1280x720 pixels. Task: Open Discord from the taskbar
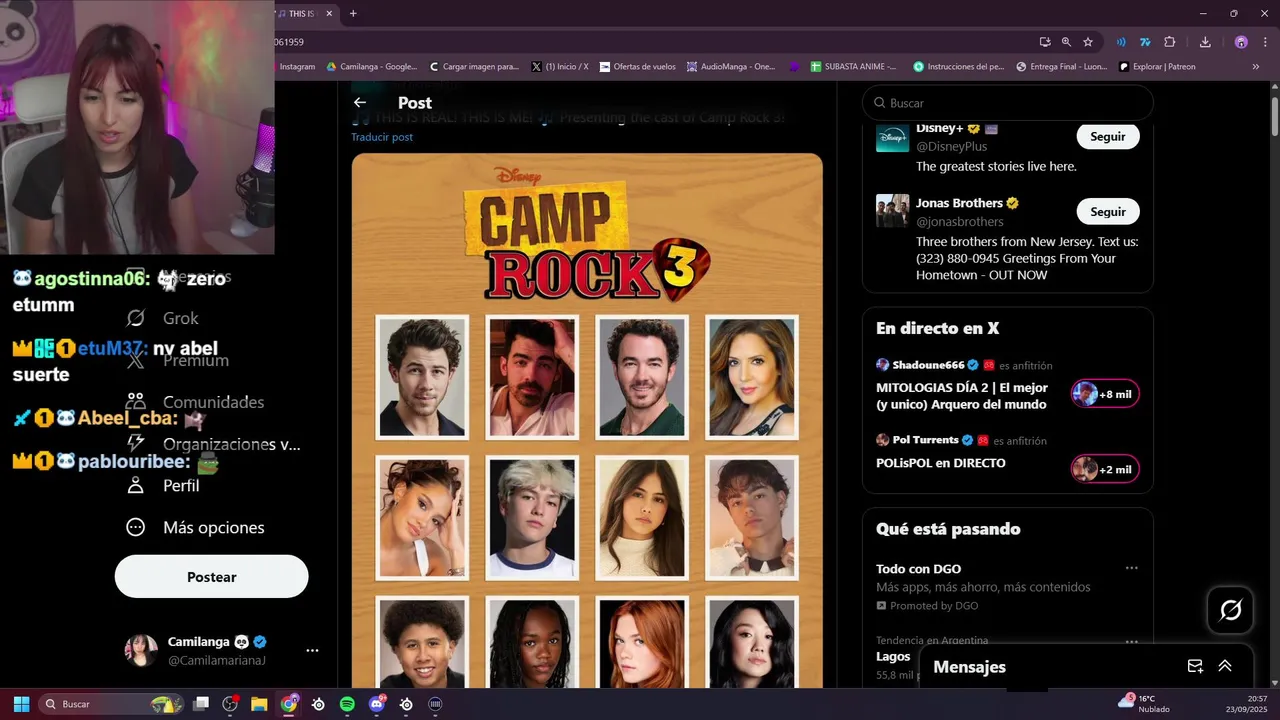coord(377,704)
